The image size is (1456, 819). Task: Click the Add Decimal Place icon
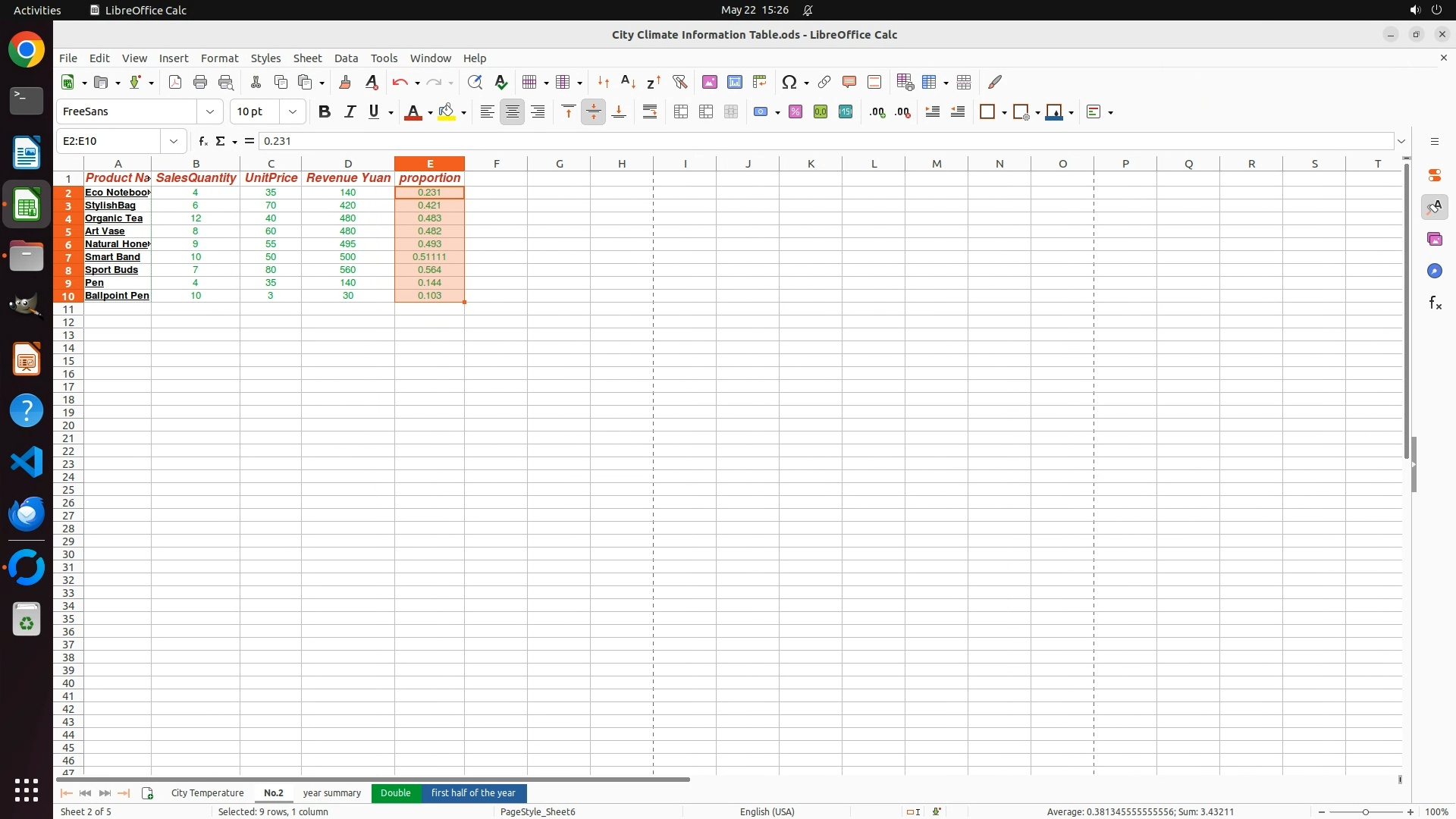877,112
